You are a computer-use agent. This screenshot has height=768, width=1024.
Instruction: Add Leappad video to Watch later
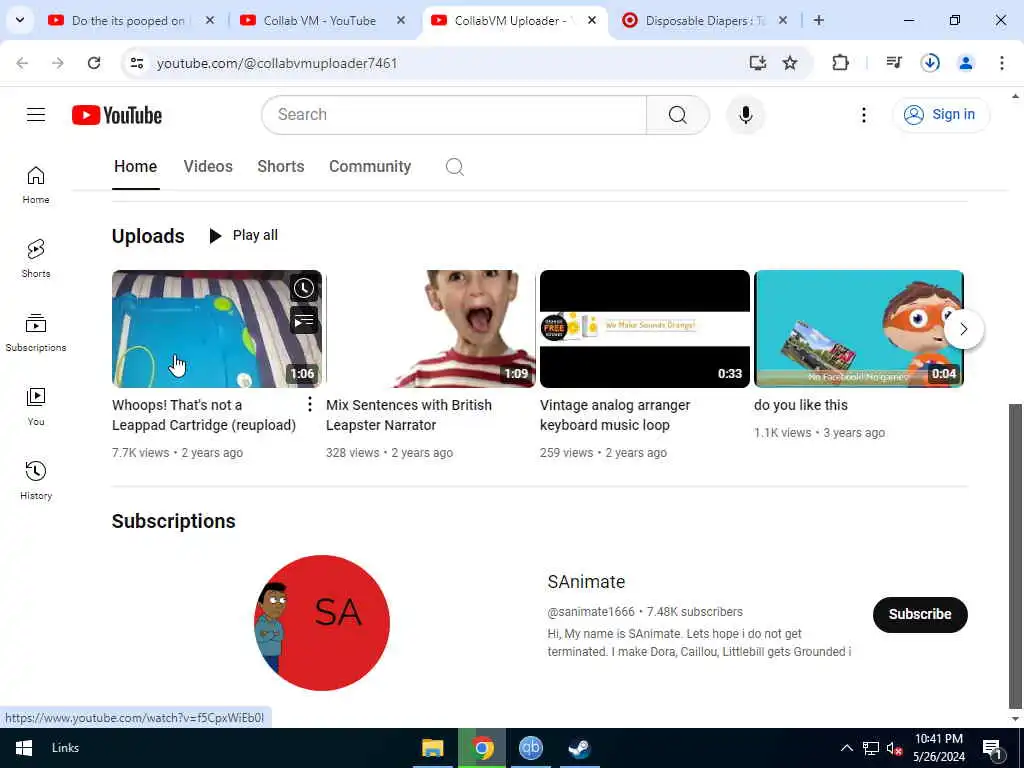click(304, 288)
